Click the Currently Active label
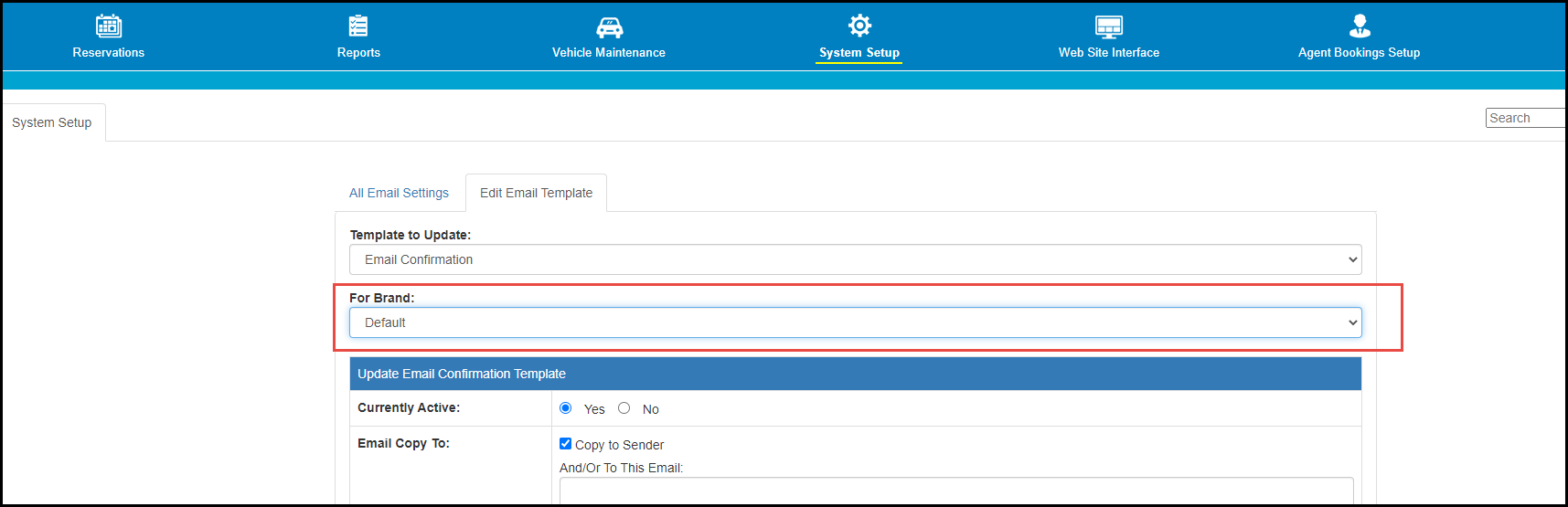1568x507 pixels. pos(409,407)
